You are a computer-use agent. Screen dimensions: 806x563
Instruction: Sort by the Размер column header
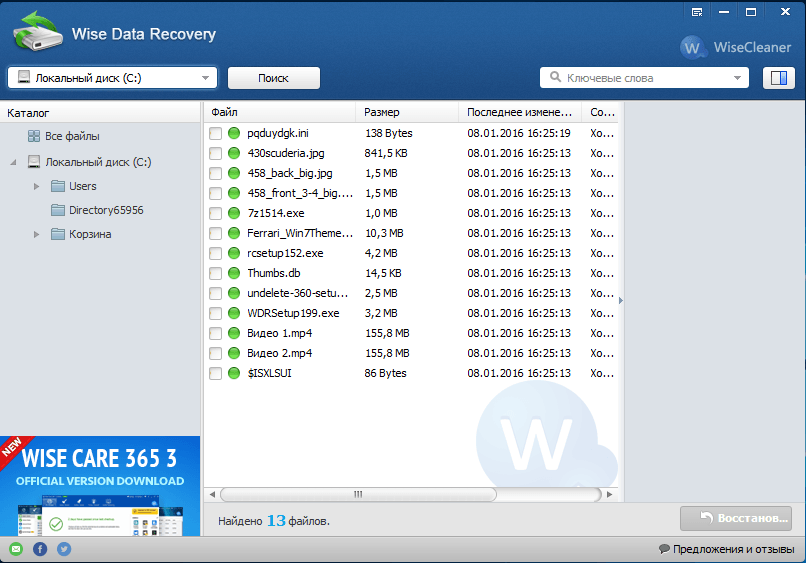[x=406, y=113]
